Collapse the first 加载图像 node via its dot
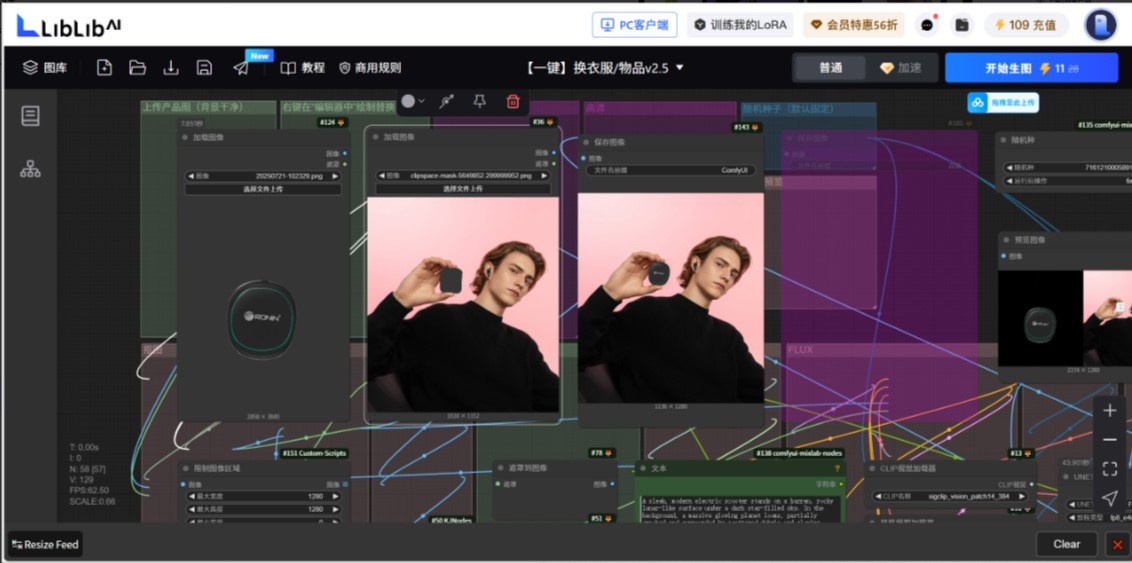 tap(185, 137)
